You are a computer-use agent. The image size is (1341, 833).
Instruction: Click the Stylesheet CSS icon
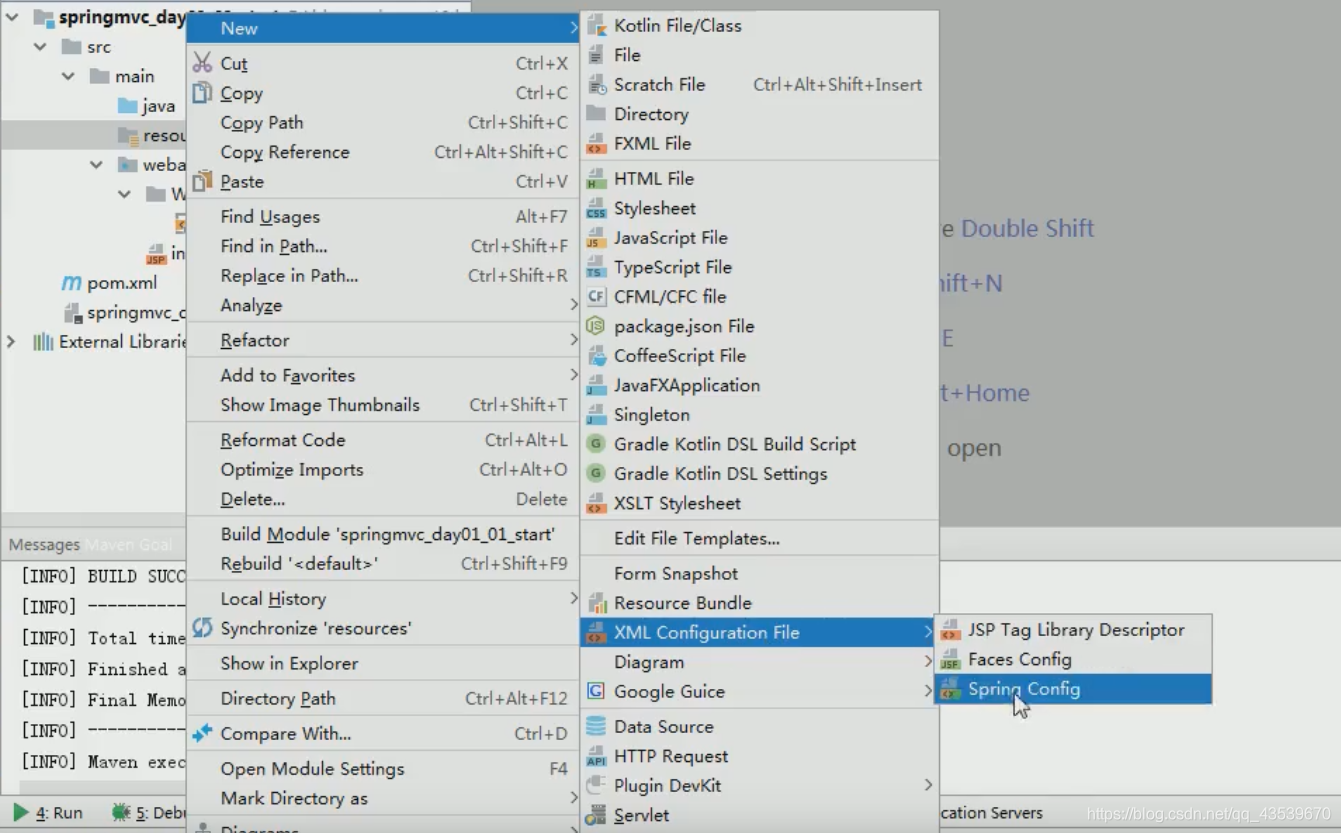click(x=596, y=208)
